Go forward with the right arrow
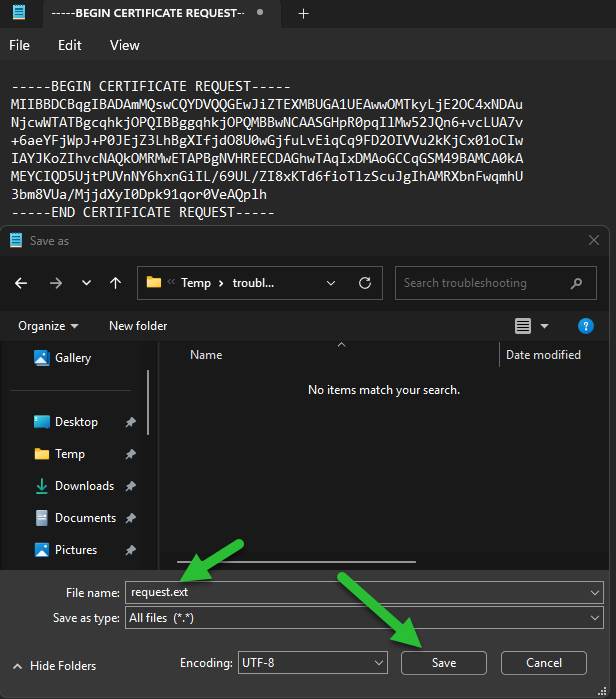 point(56,283)
